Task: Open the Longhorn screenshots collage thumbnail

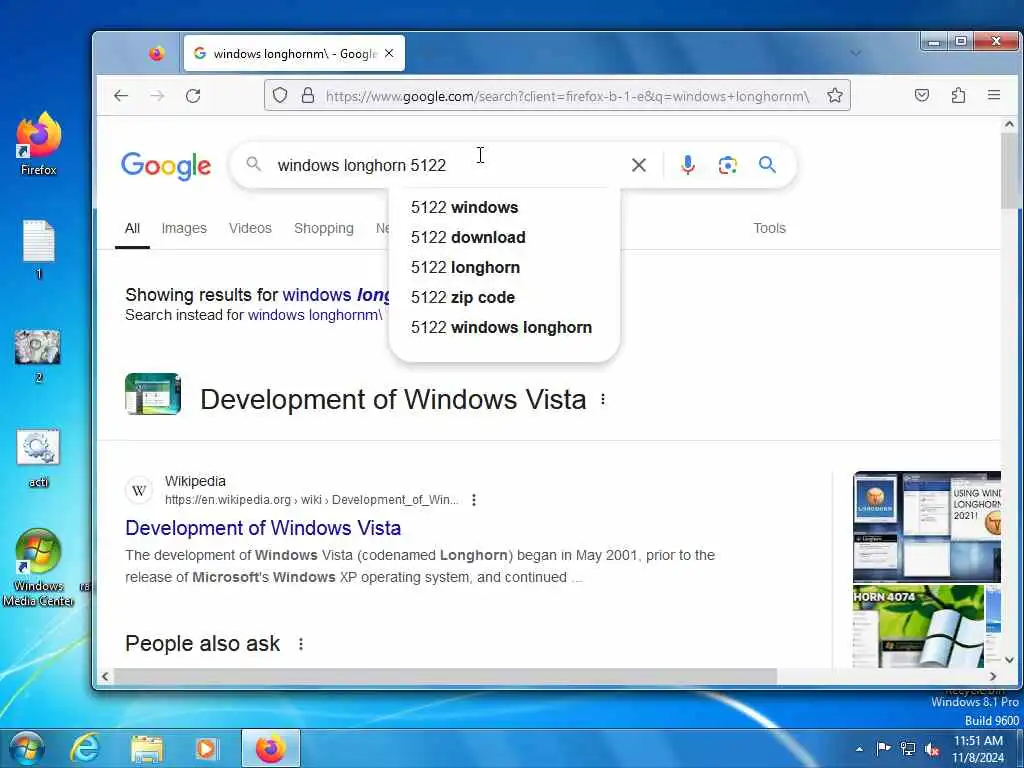Action: point(926,526)
